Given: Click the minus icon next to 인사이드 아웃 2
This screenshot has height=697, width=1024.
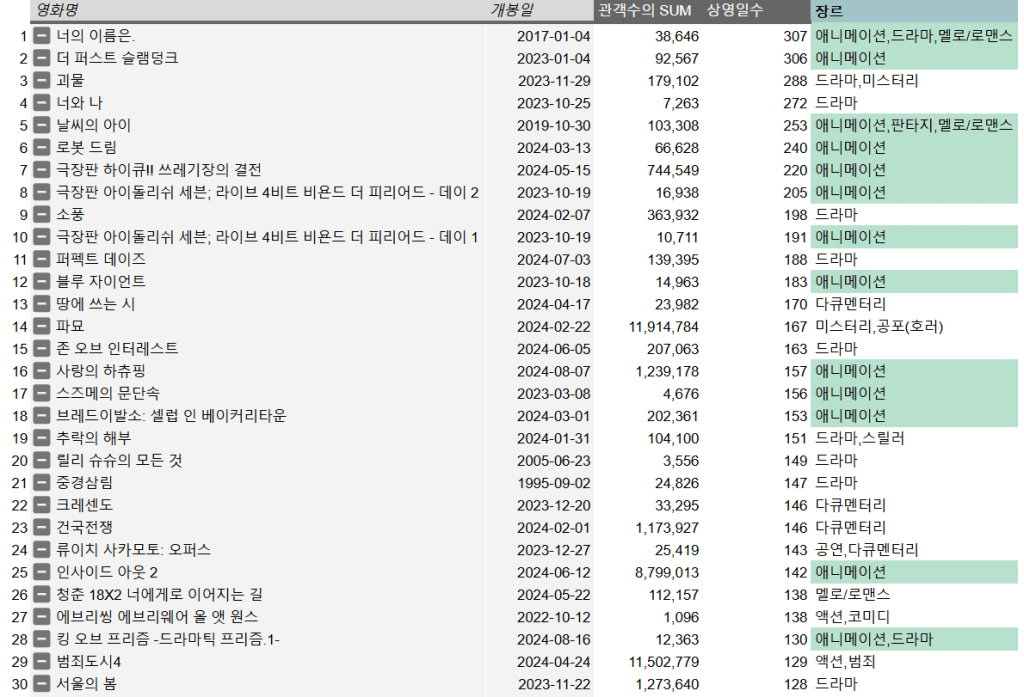Looking at the screenshot, I should 41,572.
